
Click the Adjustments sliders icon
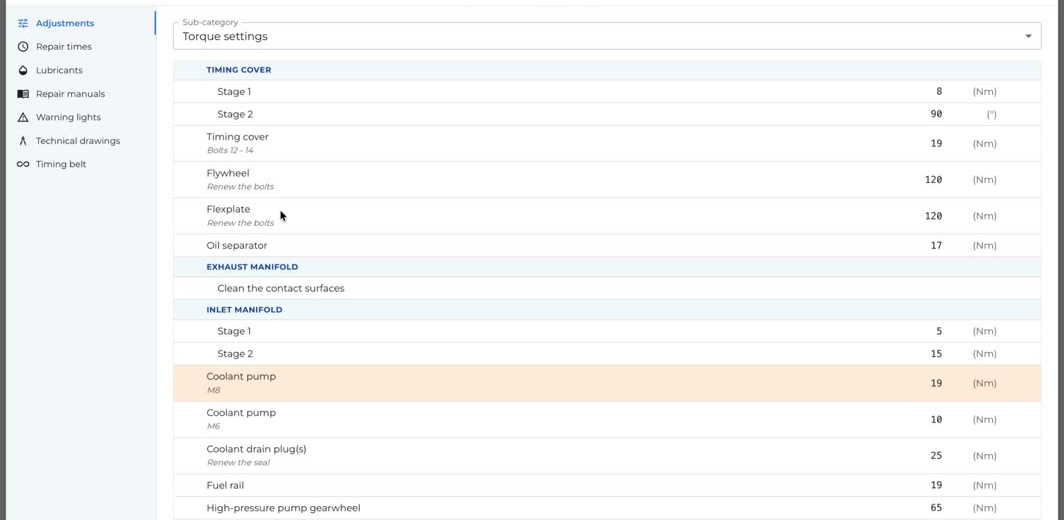pos(23,23)
